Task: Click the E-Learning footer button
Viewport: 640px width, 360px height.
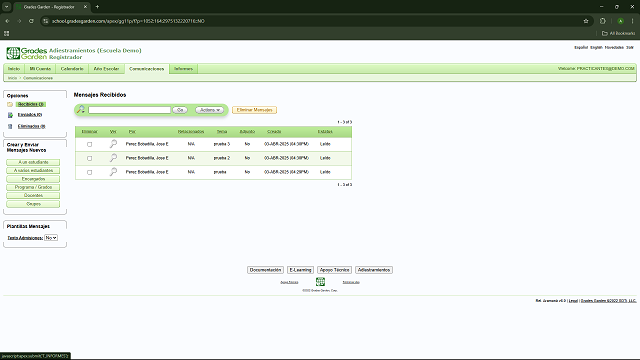Action: (x=300, y=270)
